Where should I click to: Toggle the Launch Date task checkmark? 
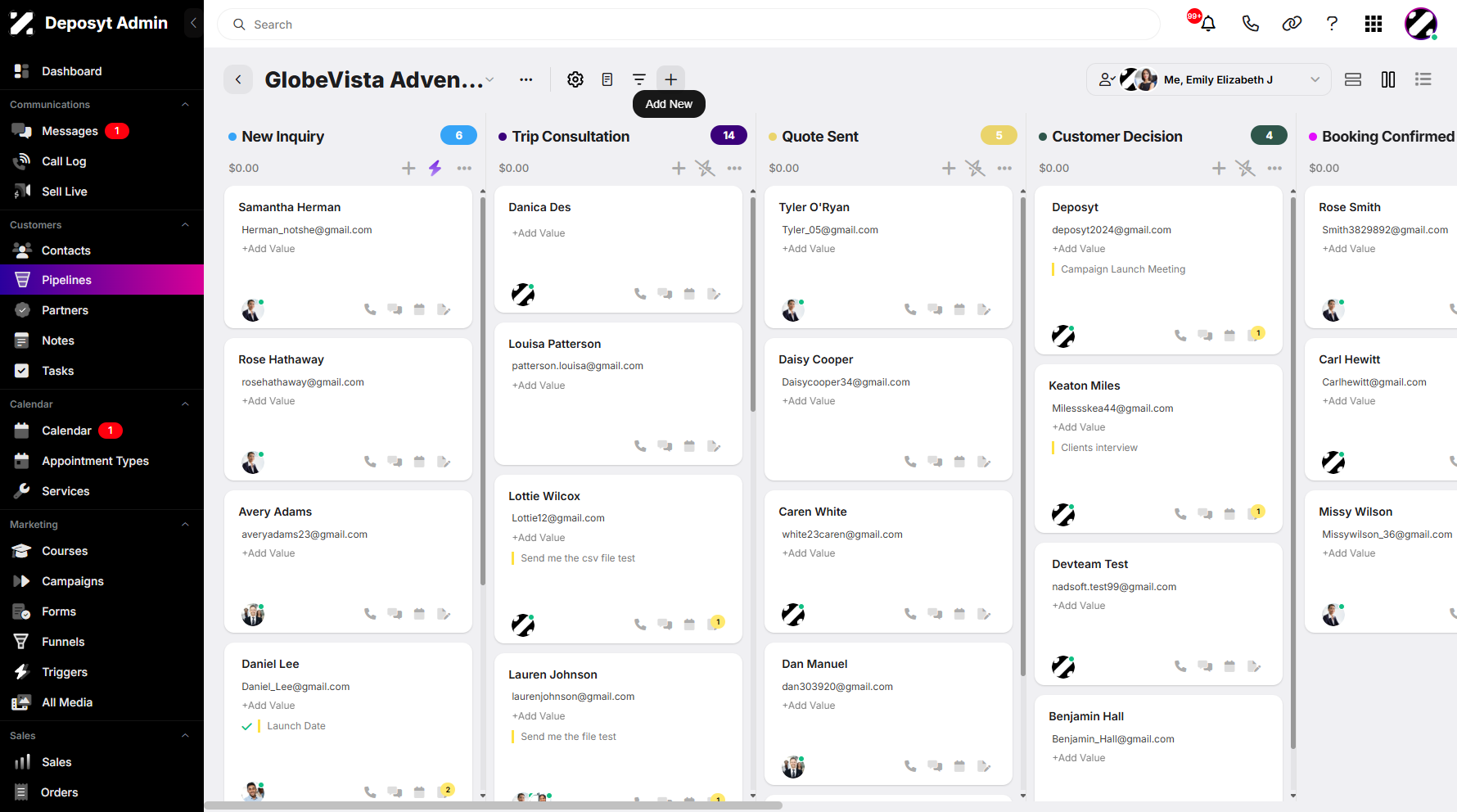coord(246,726)
